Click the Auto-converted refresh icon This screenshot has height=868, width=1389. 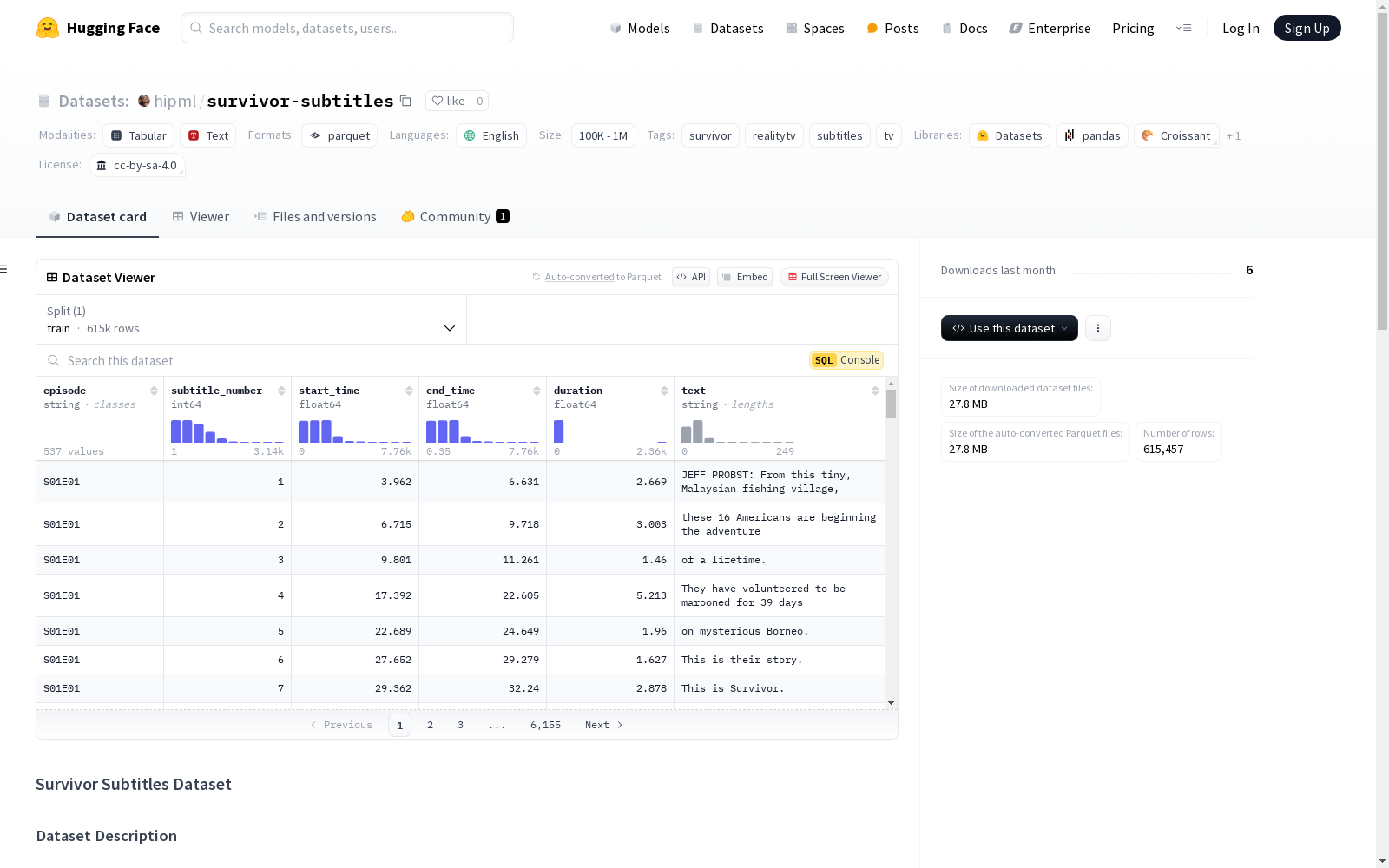[x=537, y=277]
